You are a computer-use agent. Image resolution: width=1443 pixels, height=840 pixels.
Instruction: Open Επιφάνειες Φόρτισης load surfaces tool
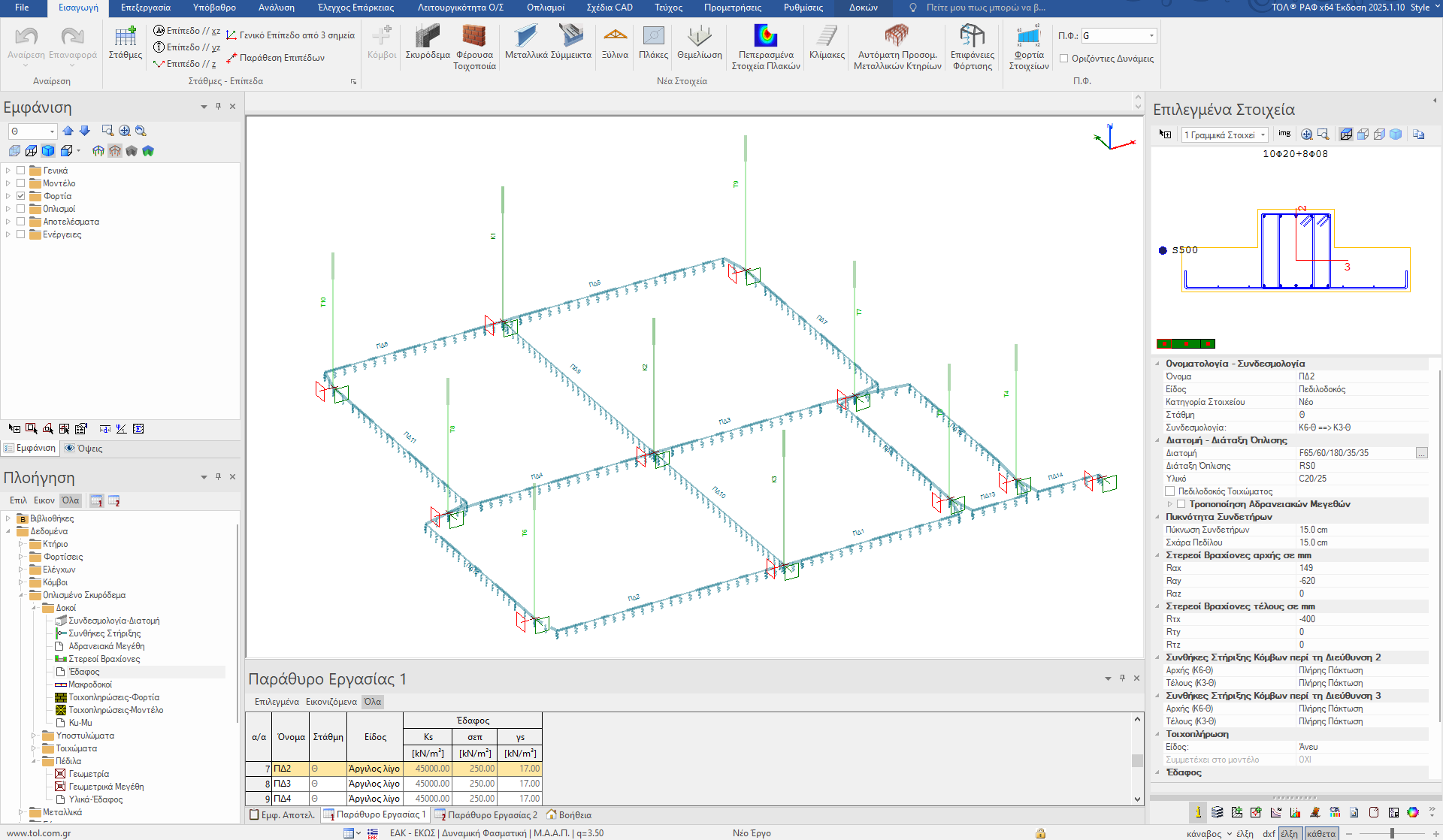[972, 37]
